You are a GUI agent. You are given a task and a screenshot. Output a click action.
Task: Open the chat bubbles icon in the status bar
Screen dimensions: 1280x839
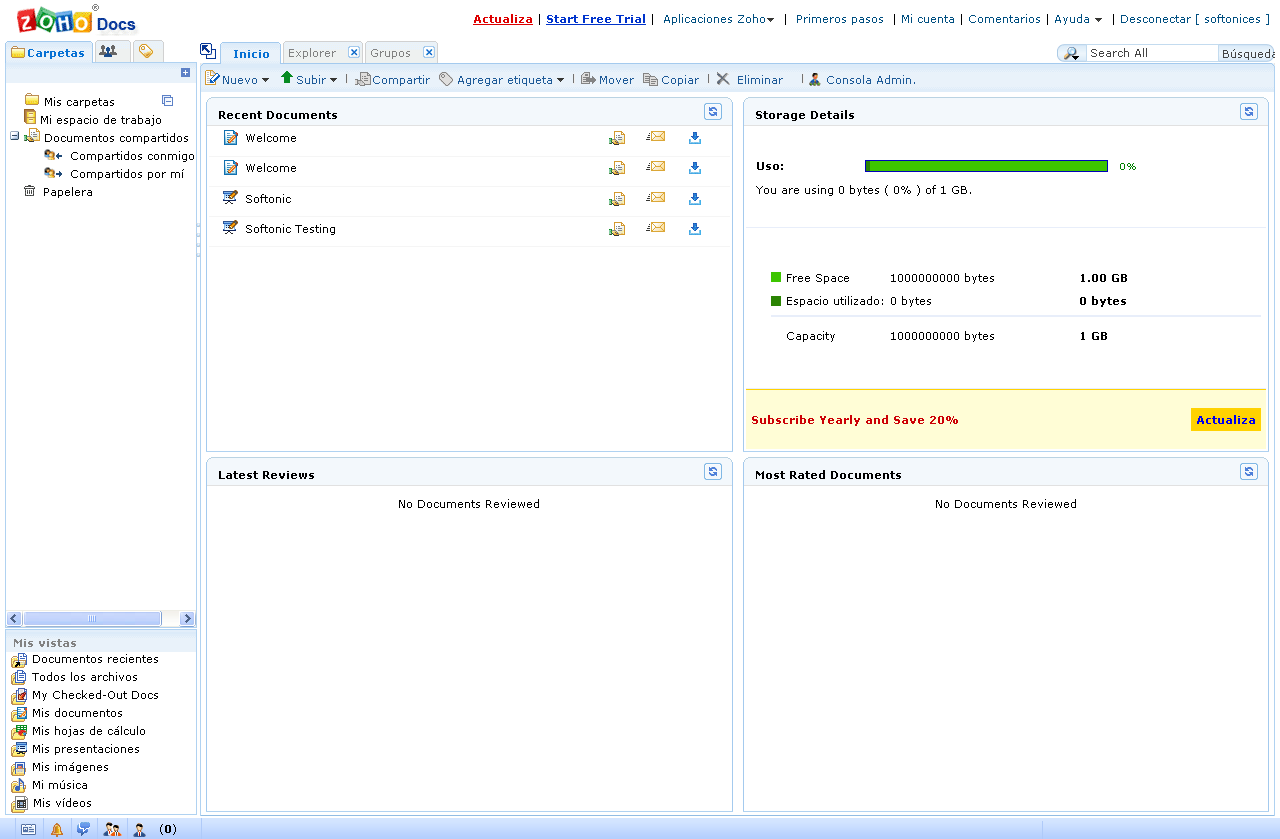pos(84,829)
